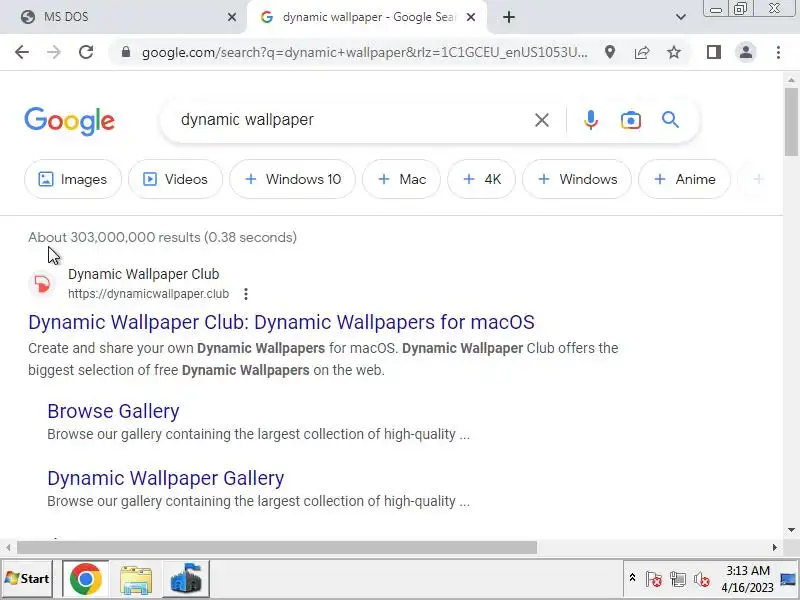Open the network tray icon
The height and width of the screenshot is (600, 800).
pyautogui.click(x=678, y=579)
